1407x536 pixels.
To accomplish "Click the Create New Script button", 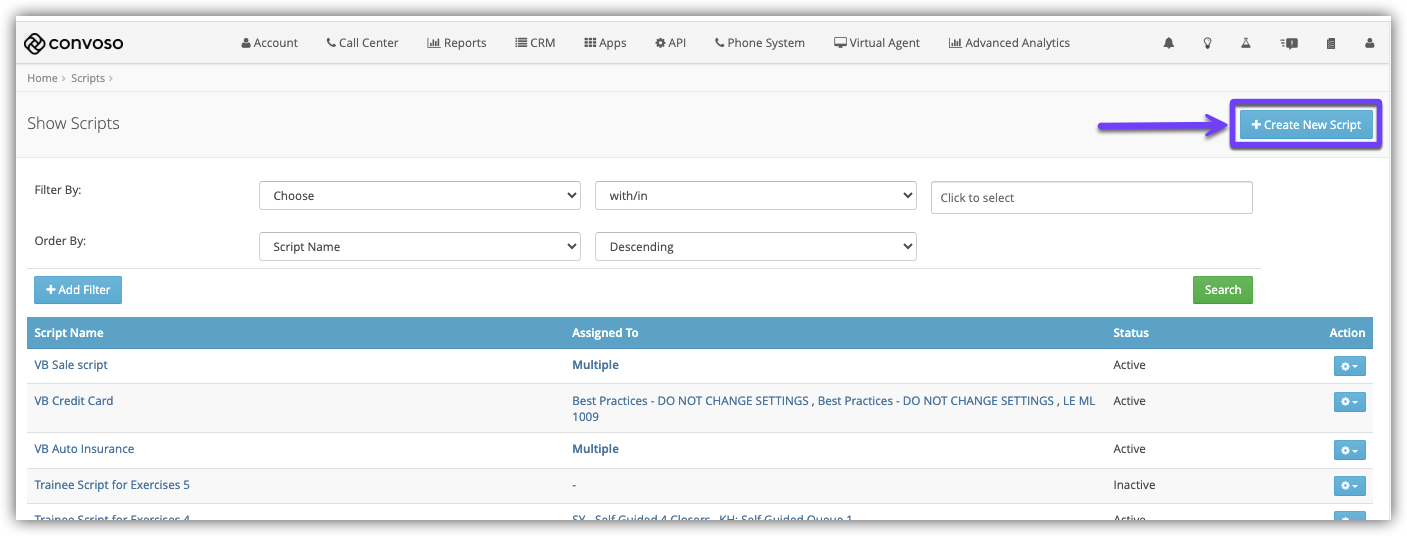I will [x=1306, y=125].
